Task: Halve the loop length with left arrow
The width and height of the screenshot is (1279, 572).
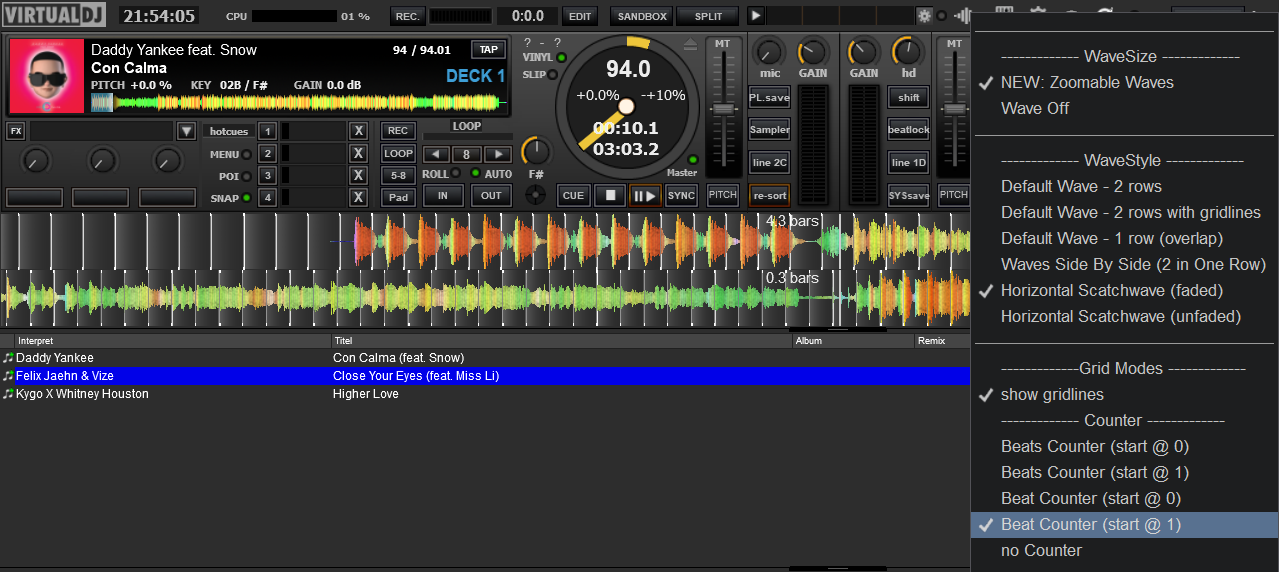Action: [436, 154]
